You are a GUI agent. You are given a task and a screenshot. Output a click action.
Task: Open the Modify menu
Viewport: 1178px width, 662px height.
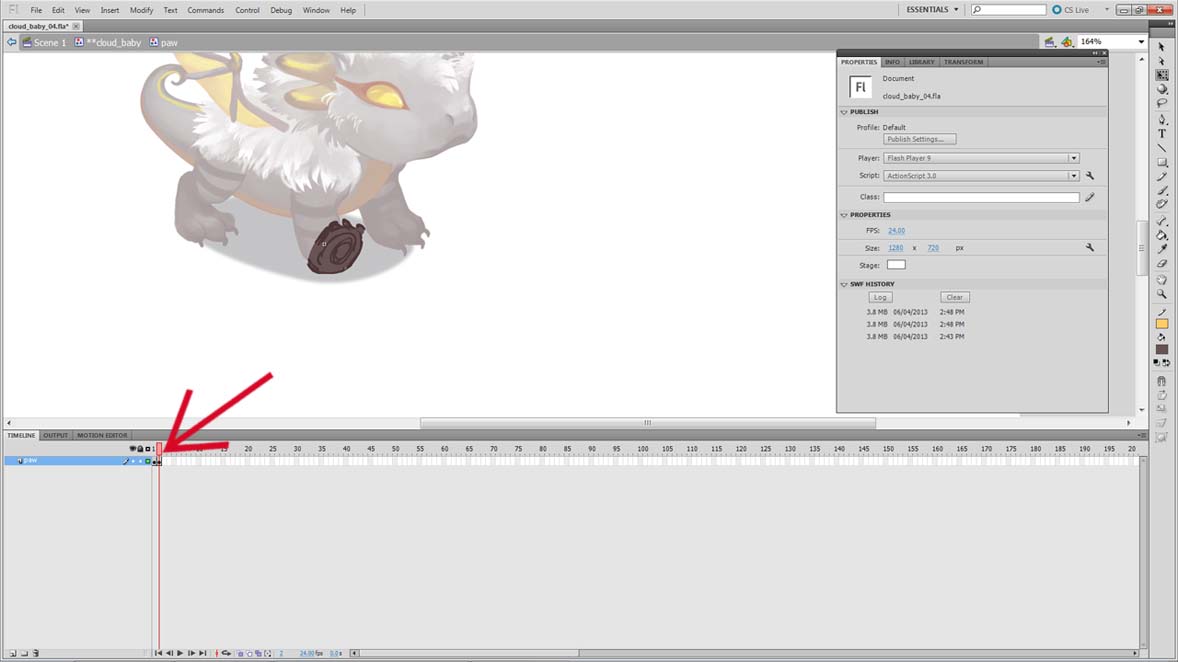pos(141,11)
